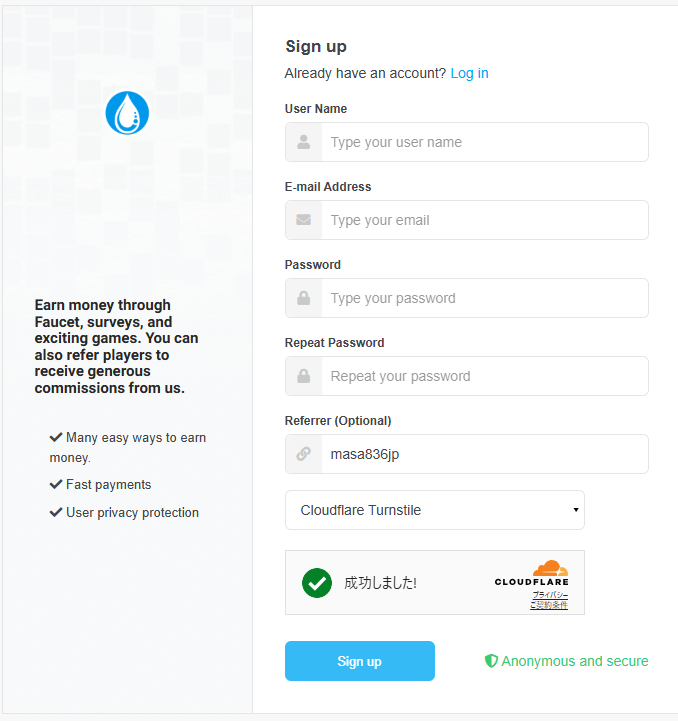Viewport: 678px width, 721px height.
Task: Click the Cloudflare cloud logo
Action: point(549,568)
